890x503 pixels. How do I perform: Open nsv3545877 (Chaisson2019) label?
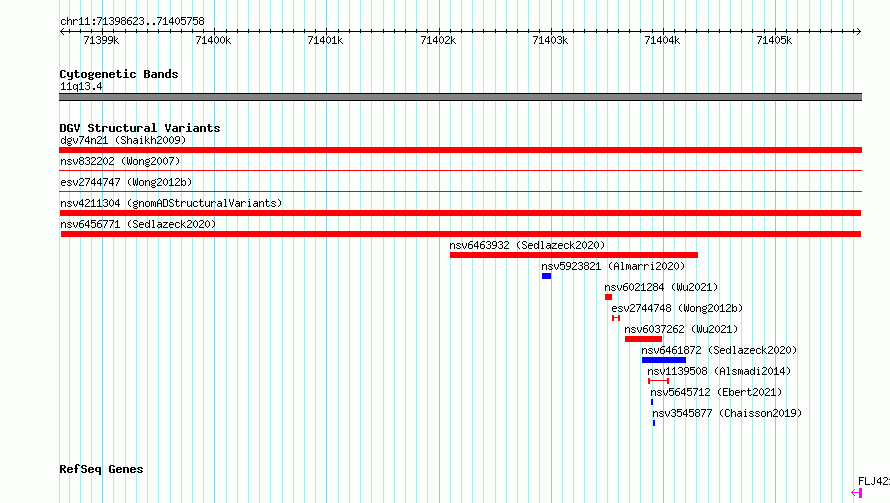(727, 413)
